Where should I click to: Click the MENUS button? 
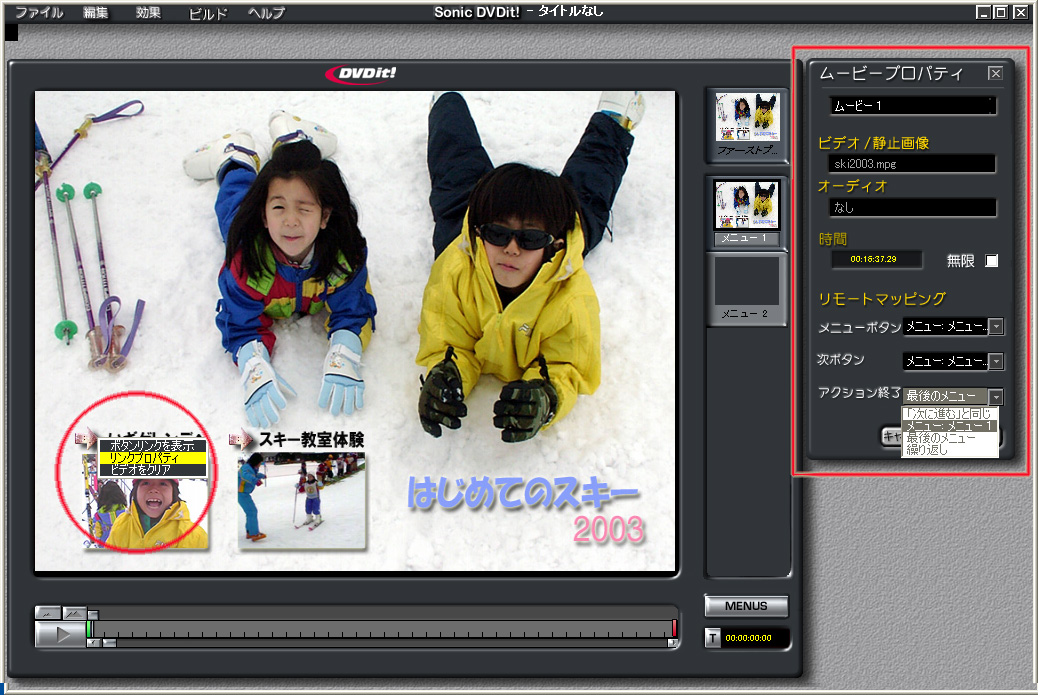click(746, 606)
